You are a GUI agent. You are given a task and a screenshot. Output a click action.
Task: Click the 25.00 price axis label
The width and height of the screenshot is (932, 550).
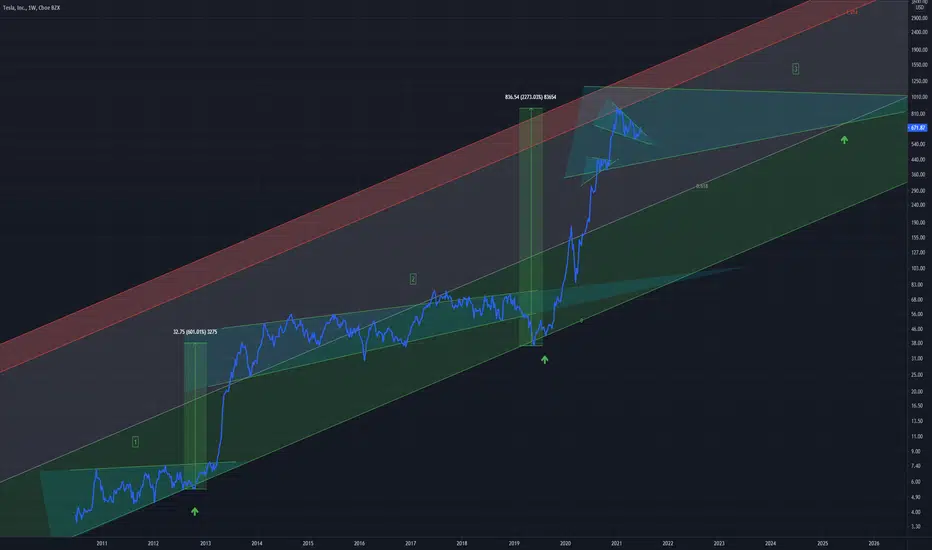click(x=917, y=375)
